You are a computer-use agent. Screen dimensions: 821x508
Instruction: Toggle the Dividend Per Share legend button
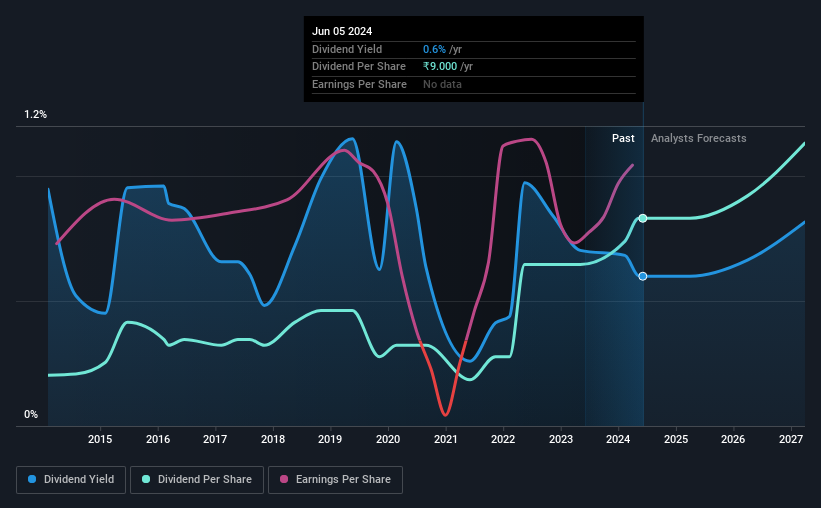pos(197,480)
